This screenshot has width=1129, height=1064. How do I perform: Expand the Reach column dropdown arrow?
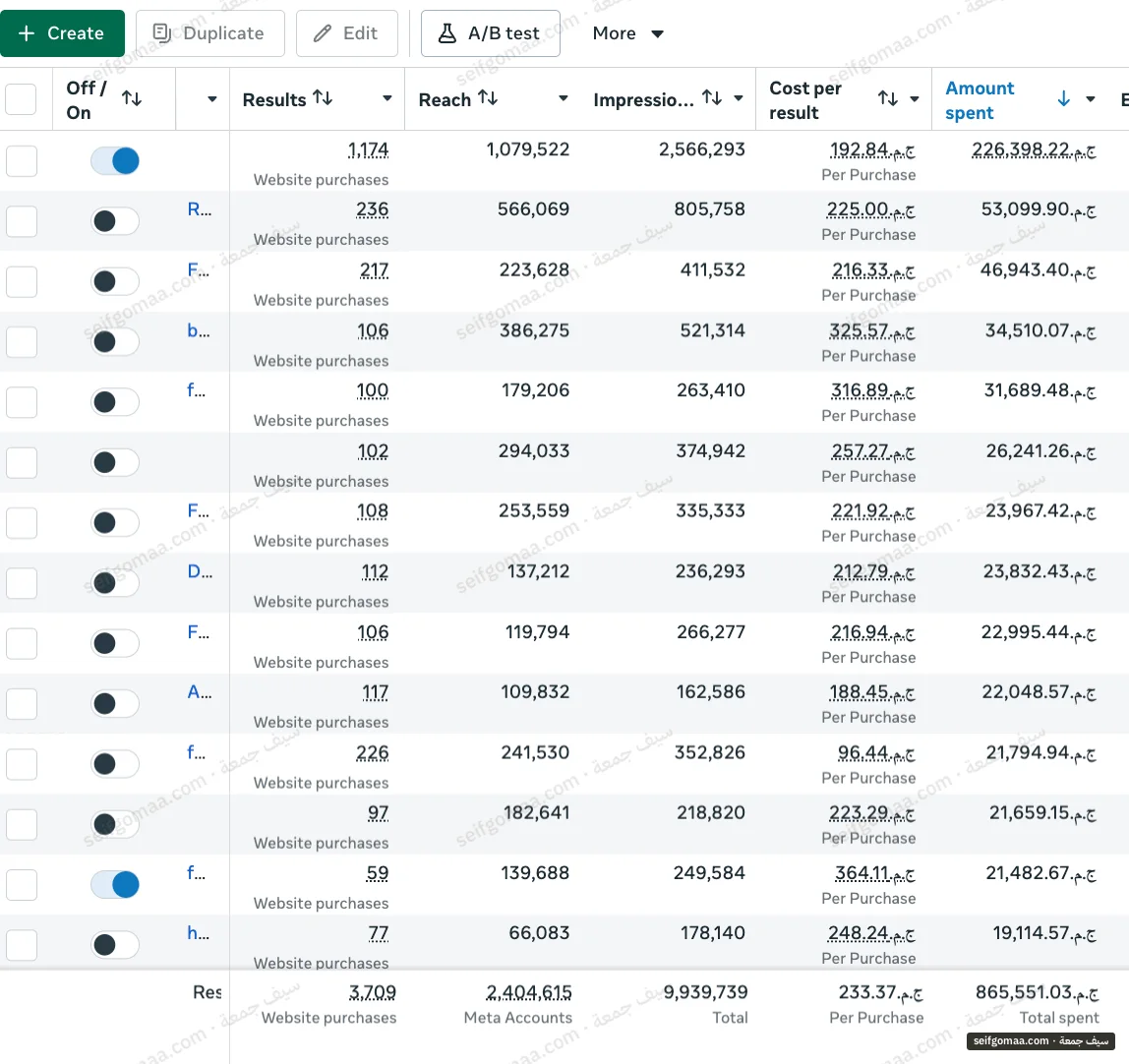click(564, 98)
